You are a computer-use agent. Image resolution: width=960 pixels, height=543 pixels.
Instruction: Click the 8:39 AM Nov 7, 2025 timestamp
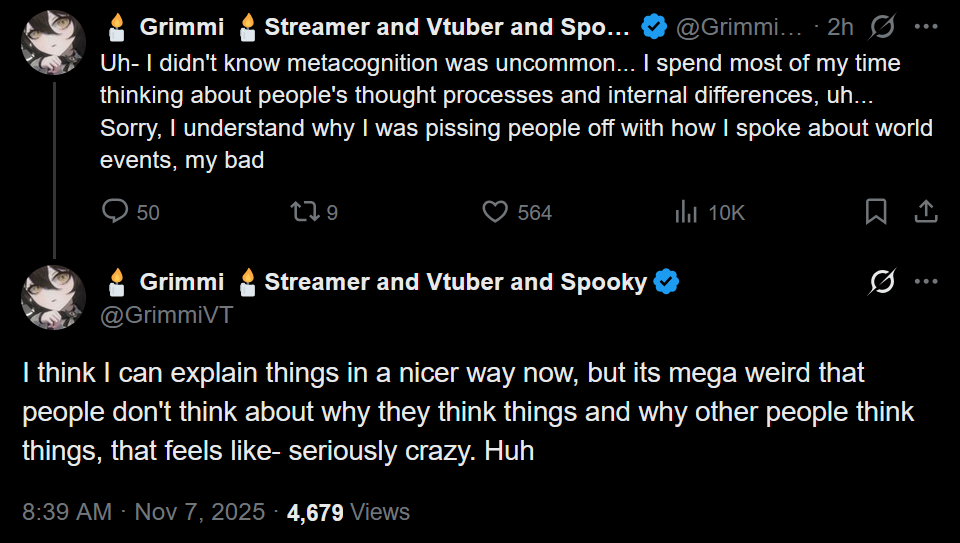[144, 512]
